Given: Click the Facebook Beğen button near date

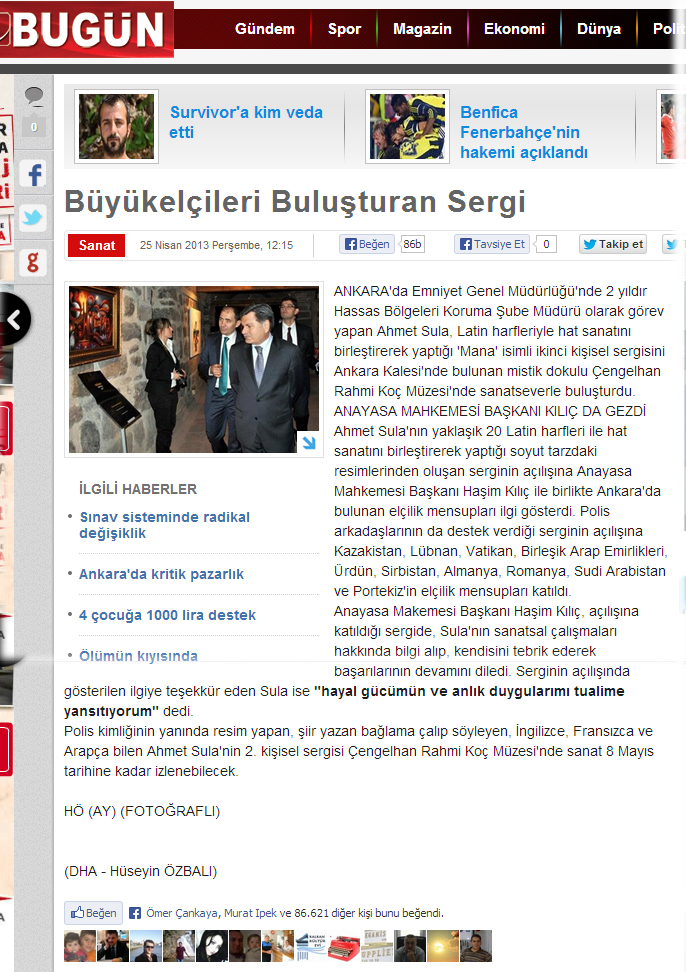Looking at the screenshot, I should point(367,244).
